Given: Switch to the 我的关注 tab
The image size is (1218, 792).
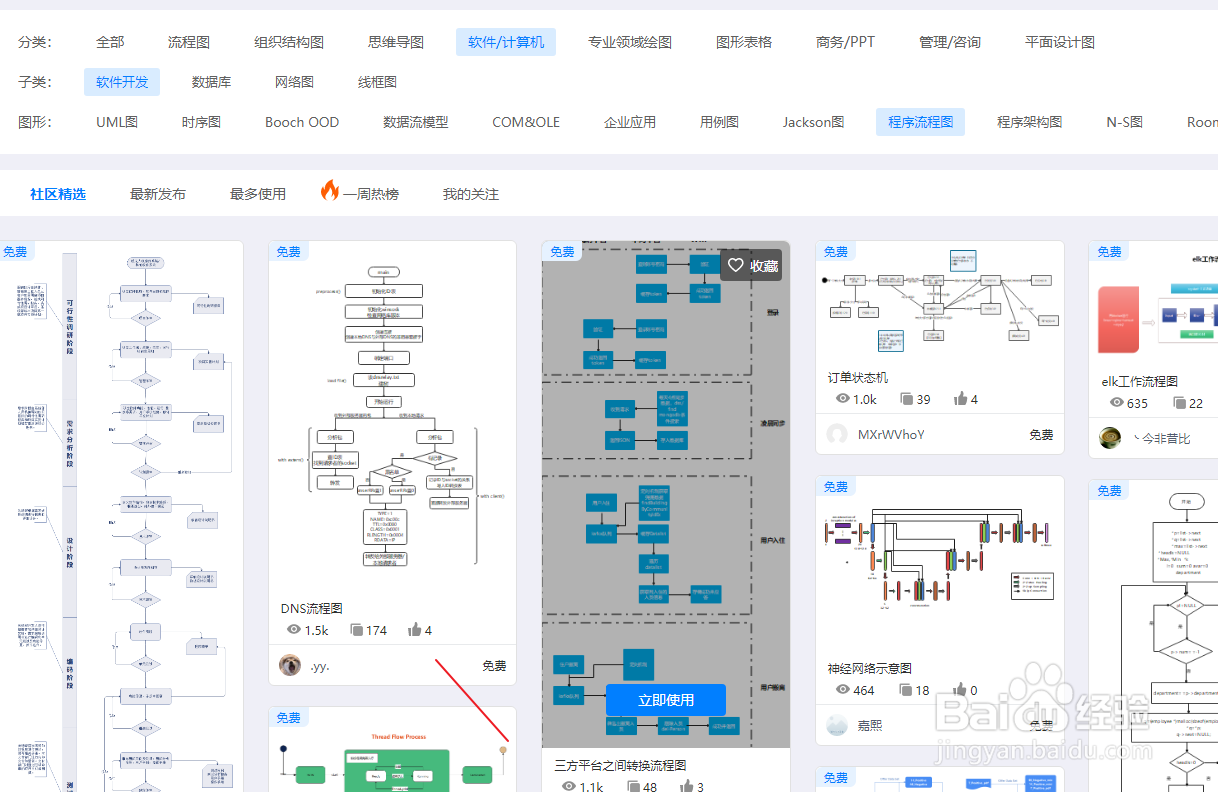Looking at the screenshot, I should tap(470, 193).
